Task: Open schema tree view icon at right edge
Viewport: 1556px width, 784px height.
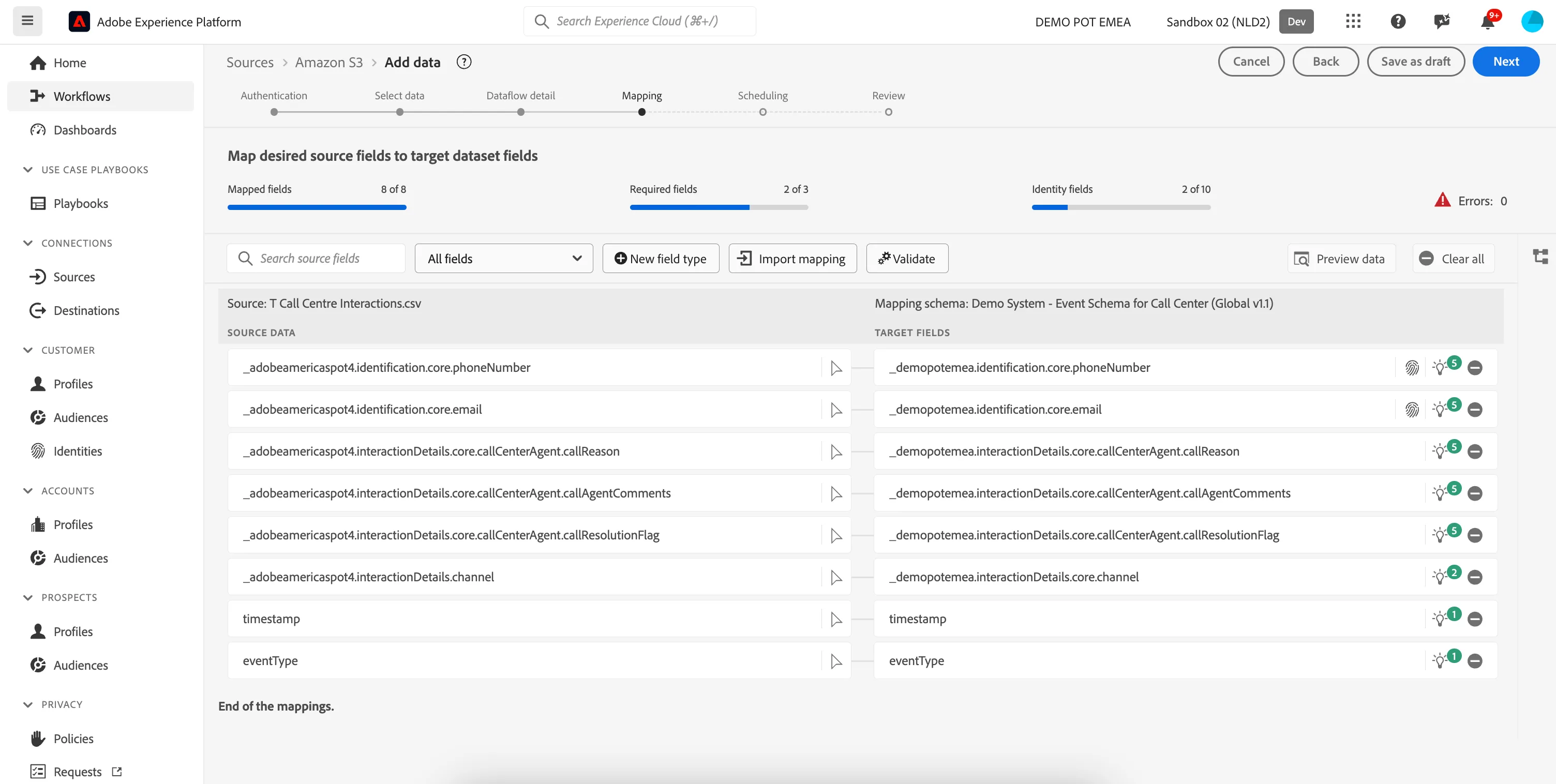Action: click(x=1540, y=257)
